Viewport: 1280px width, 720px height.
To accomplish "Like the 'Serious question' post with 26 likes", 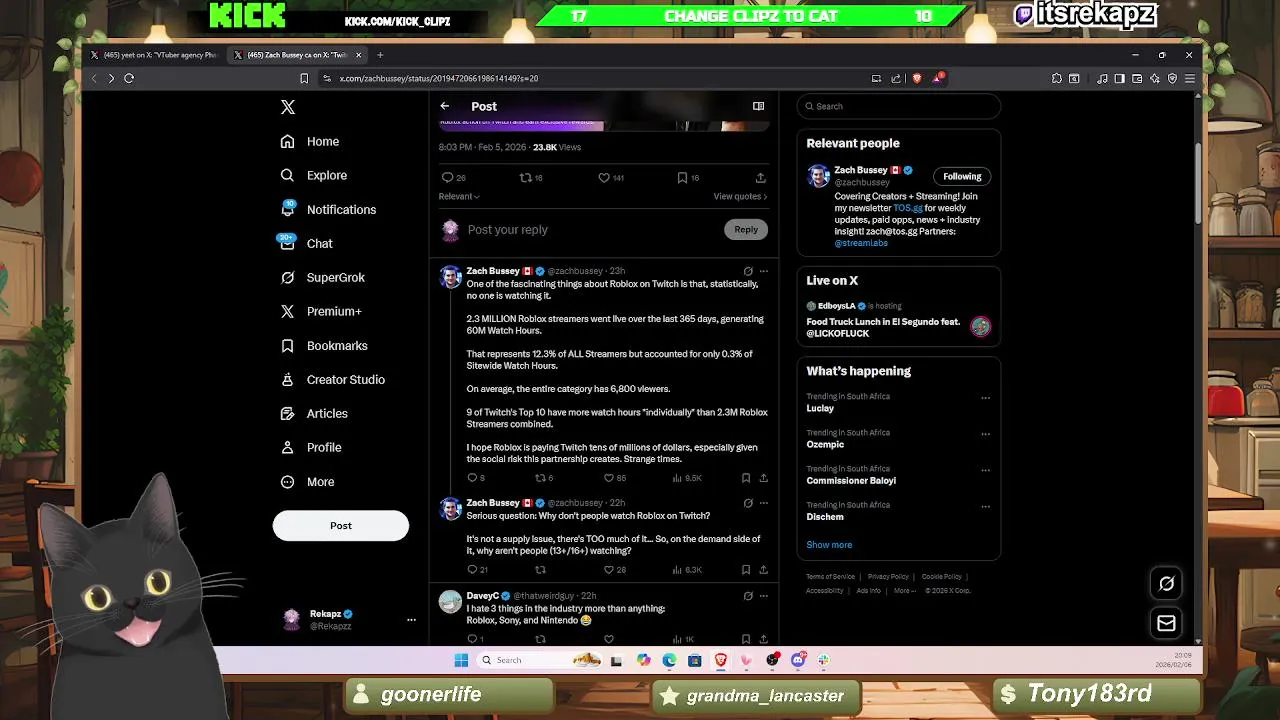I will coord(609,570).
